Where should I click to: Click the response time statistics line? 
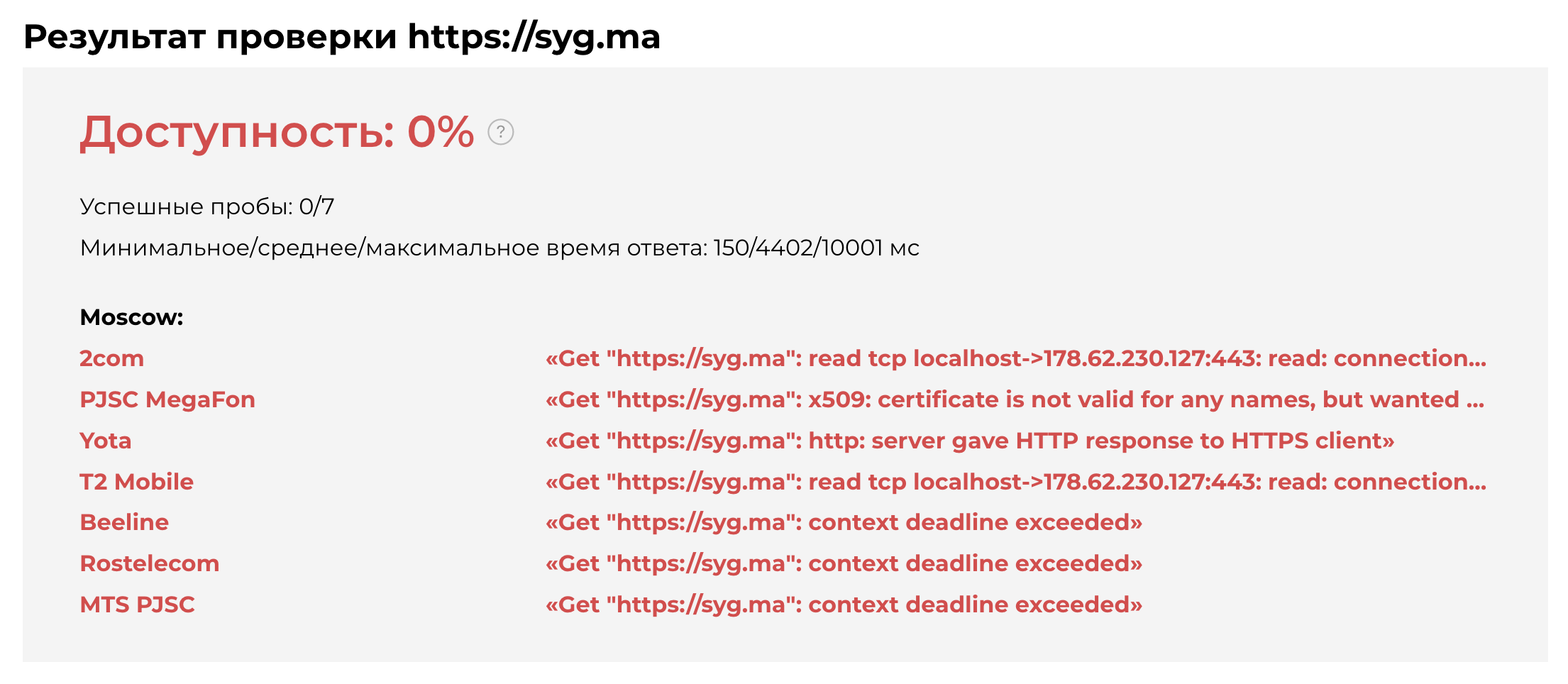coord(499,248)
